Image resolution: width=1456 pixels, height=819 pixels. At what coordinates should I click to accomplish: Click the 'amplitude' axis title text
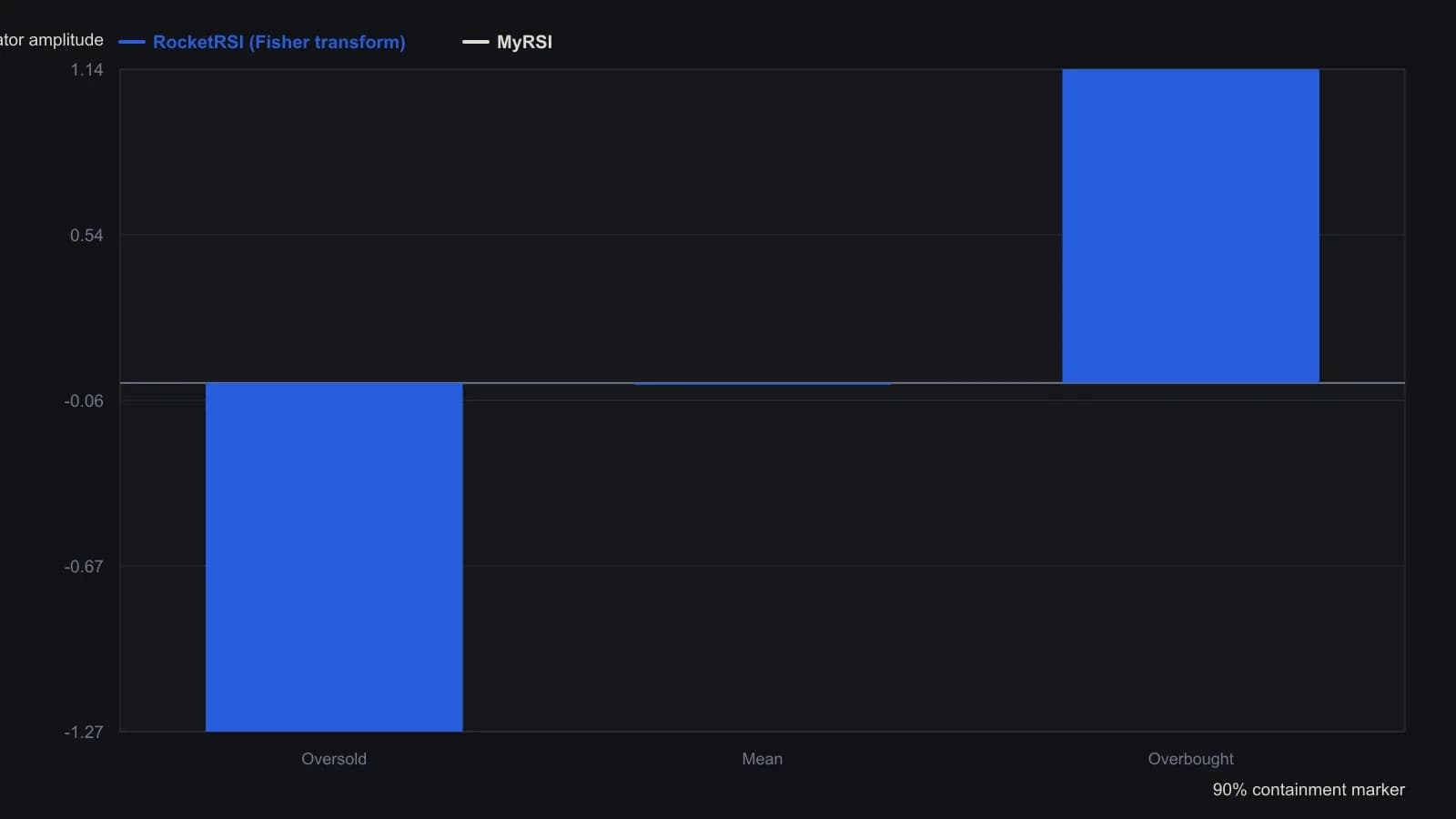click(x=66, y=40)
